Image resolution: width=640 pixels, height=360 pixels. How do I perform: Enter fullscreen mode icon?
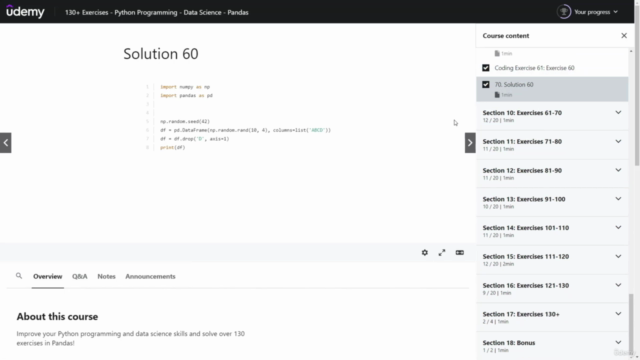click(x=442, y=253)
